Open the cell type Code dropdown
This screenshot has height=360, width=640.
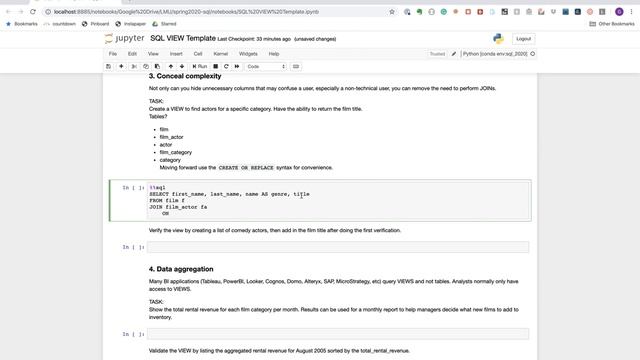pos(266,66)
